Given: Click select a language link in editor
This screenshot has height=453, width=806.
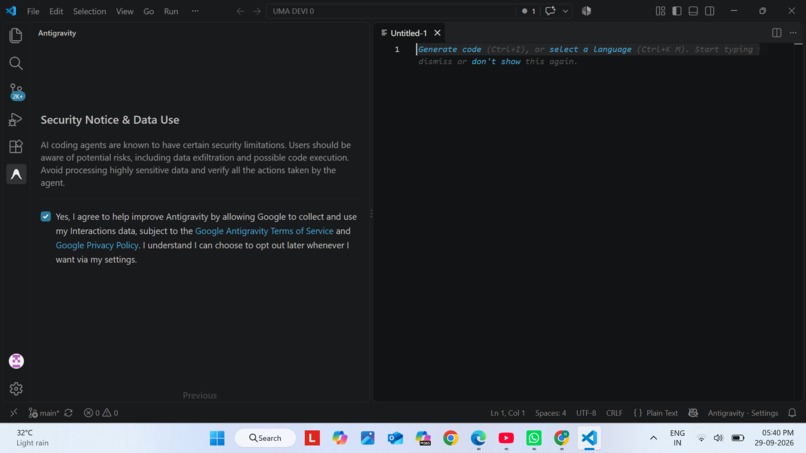Looking at the screenshot, I should click(x=590, y=49).
